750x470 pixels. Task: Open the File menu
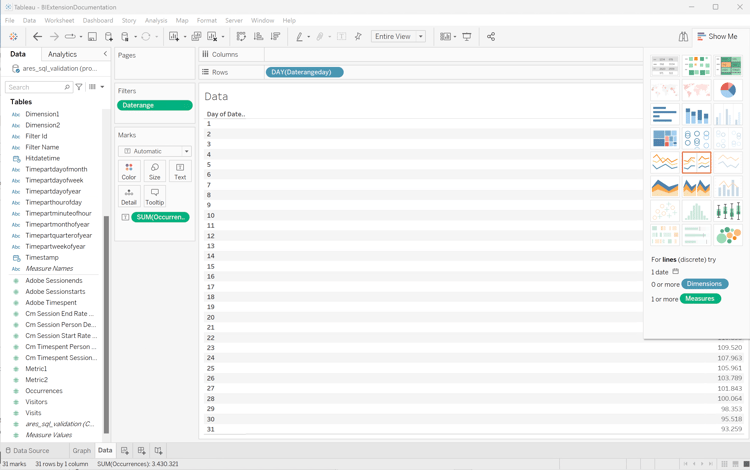(x=10, y=21)
